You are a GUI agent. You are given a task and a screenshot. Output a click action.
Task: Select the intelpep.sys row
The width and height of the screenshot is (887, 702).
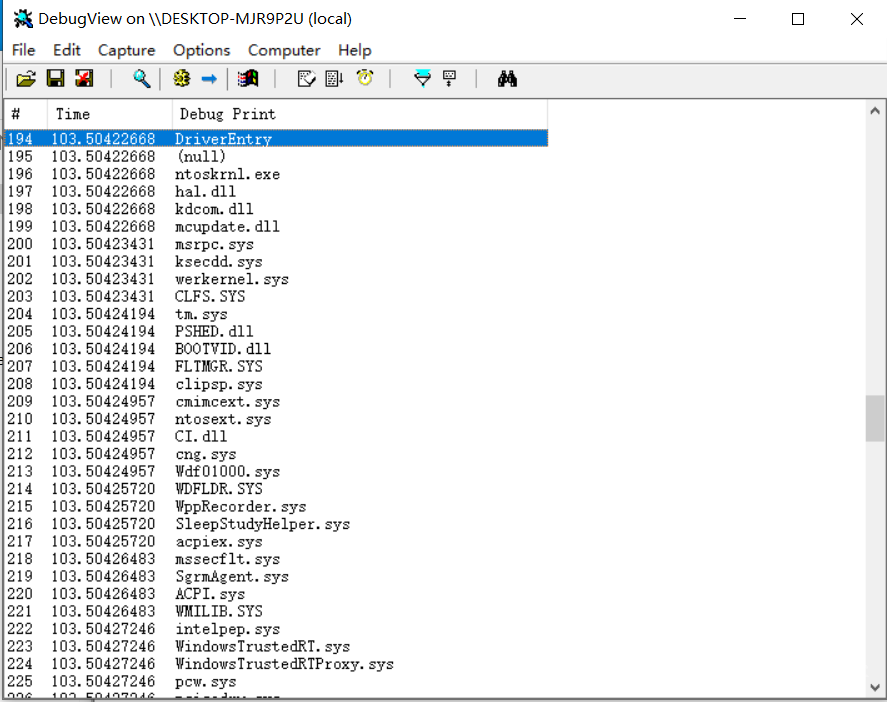pos(277,629)
